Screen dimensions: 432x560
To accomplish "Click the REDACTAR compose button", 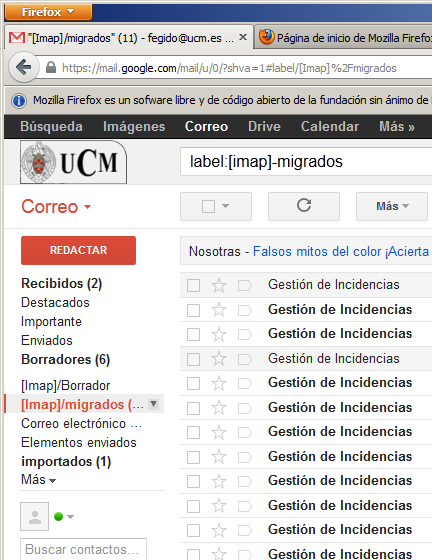I will click(x=79, y=250).
